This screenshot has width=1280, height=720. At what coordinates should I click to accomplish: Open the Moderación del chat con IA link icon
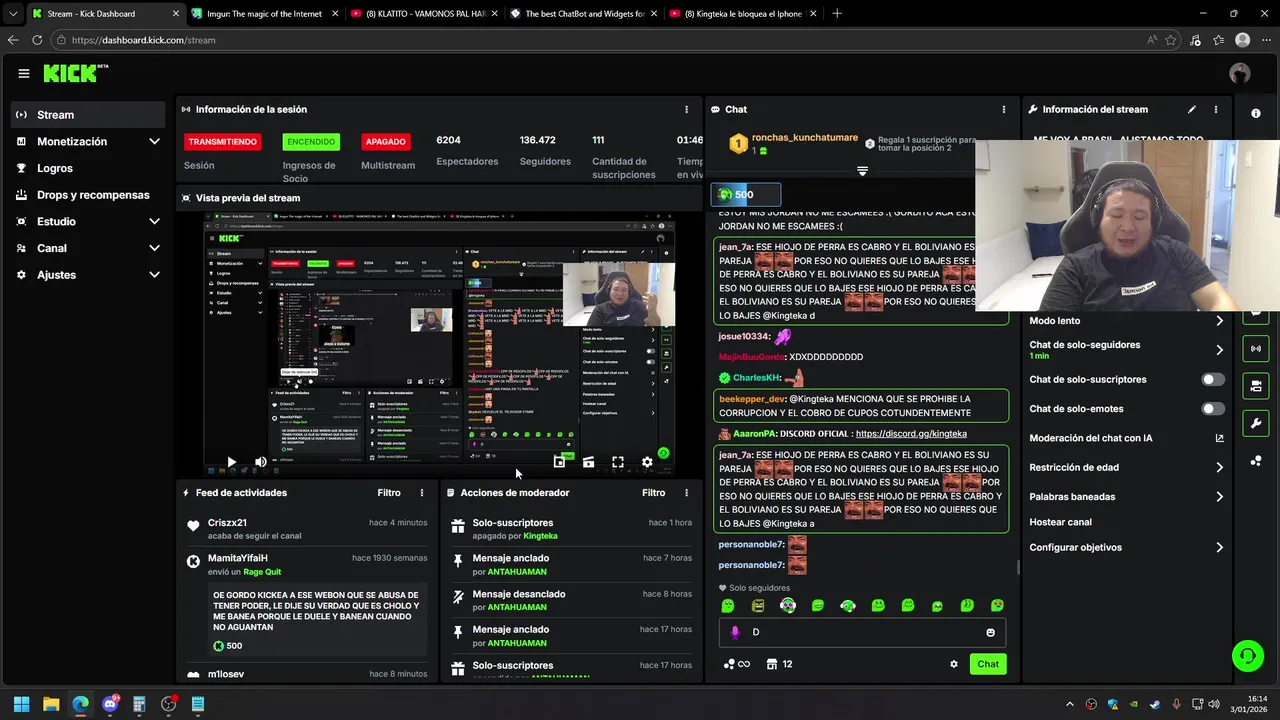(x=1219, y=438)
